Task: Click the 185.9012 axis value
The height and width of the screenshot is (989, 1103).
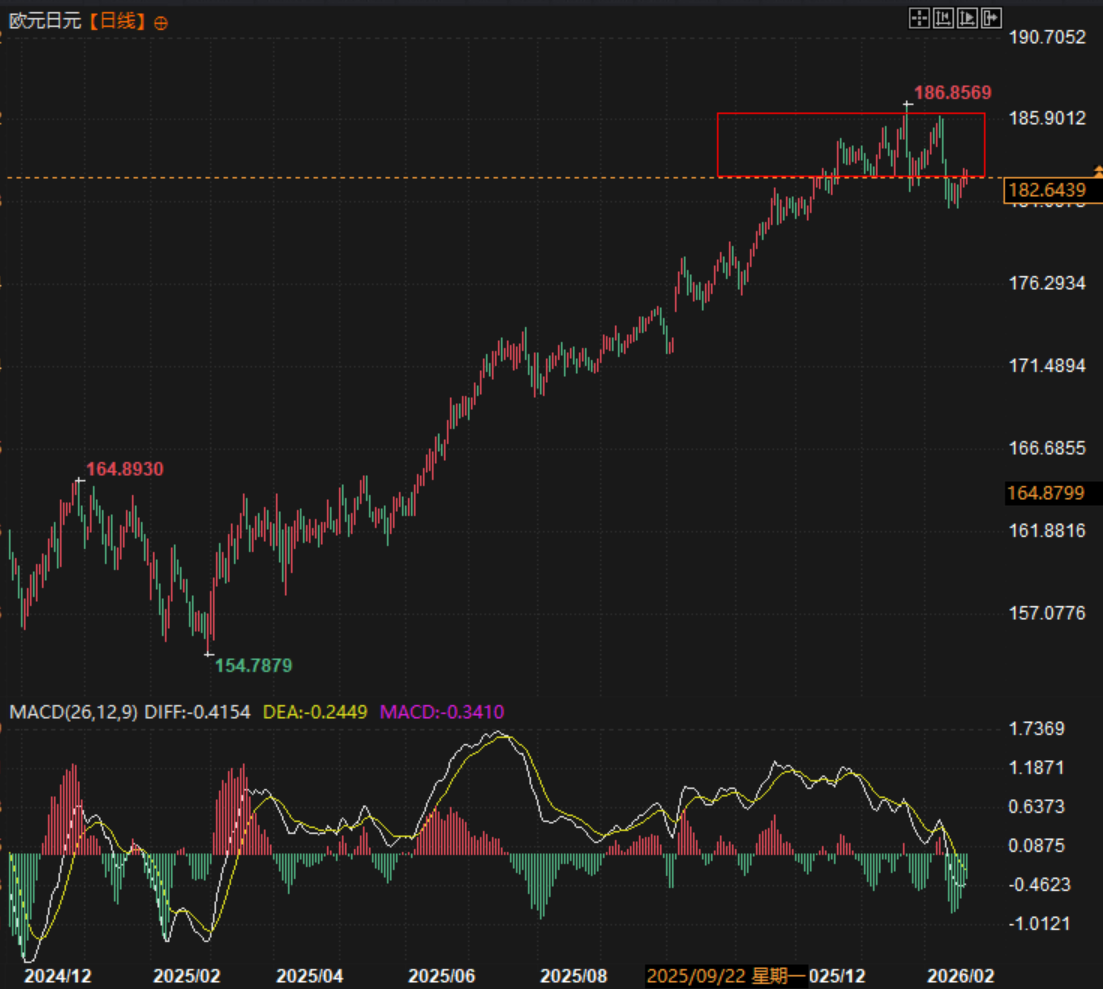Action: point(1047,118)
